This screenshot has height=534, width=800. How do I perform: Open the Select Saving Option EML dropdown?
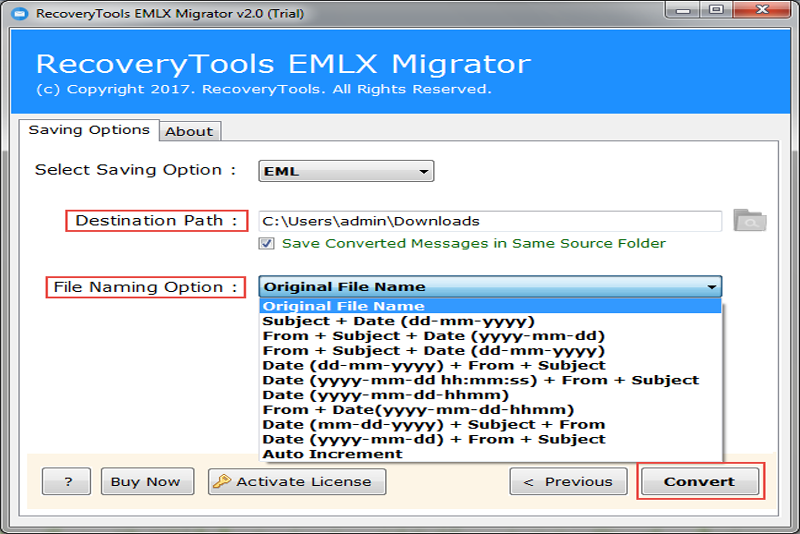pyautogui.click(x=346, y=171)
